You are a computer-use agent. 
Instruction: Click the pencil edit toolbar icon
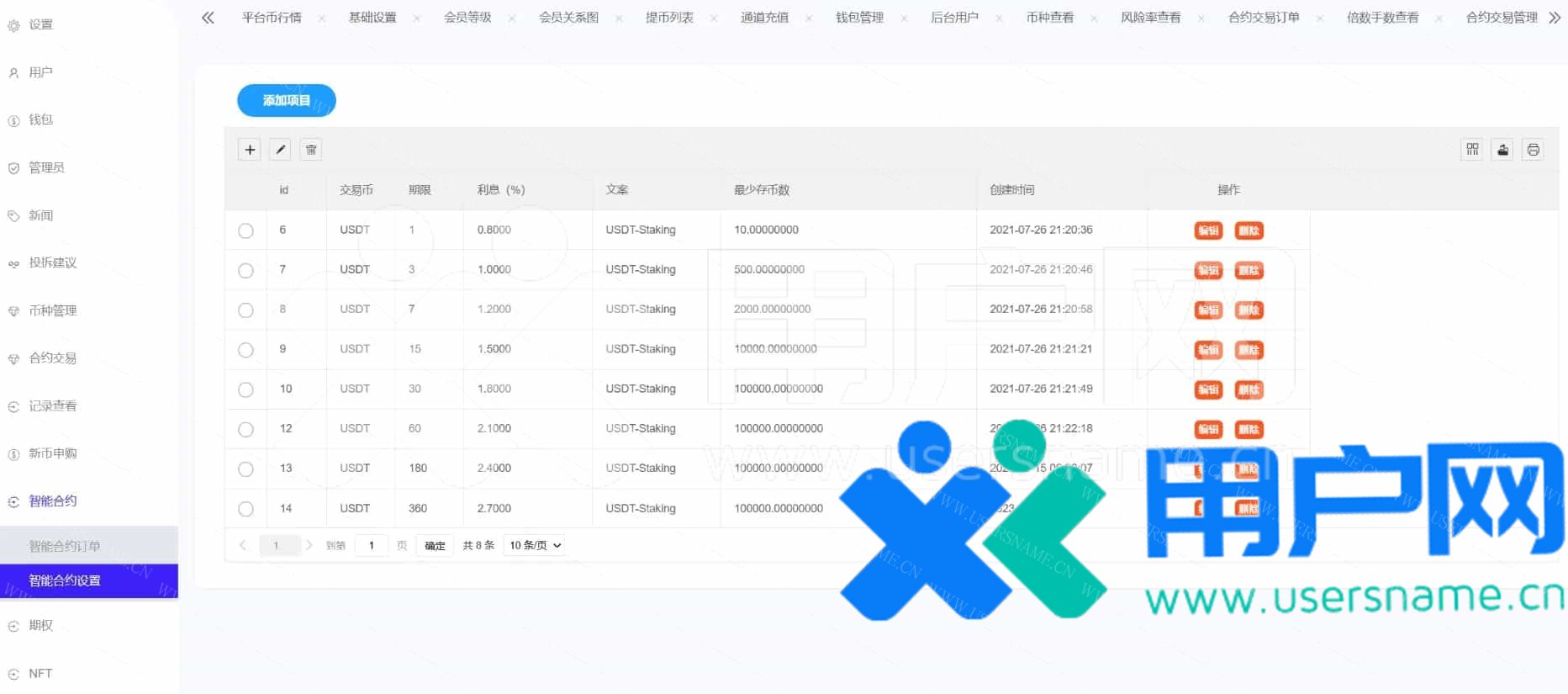coord(281,150)
